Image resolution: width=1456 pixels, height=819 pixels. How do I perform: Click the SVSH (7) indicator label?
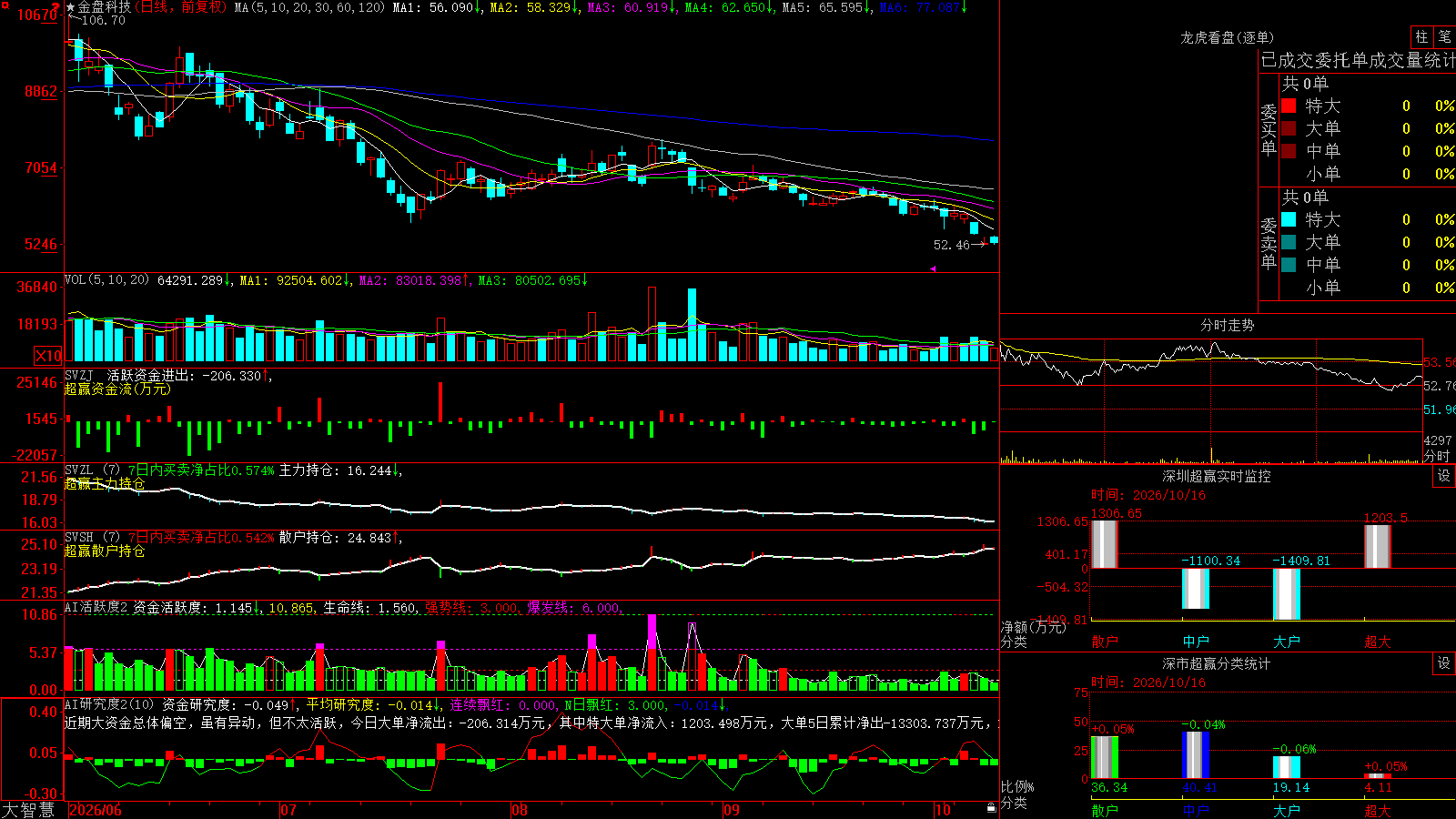[x=92, y=538]
